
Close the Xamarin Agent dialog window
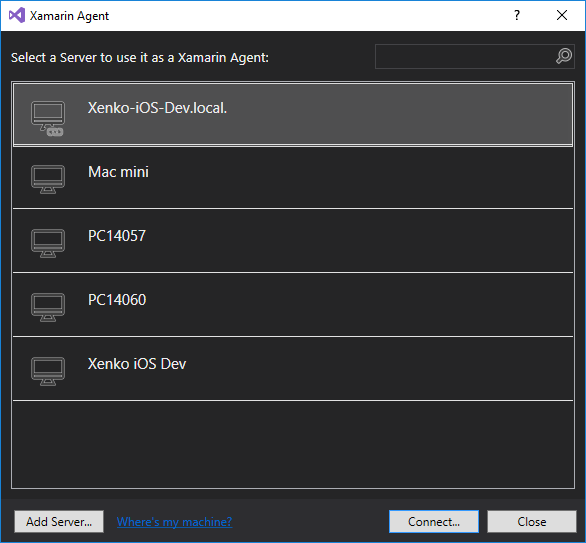point(562,15)
